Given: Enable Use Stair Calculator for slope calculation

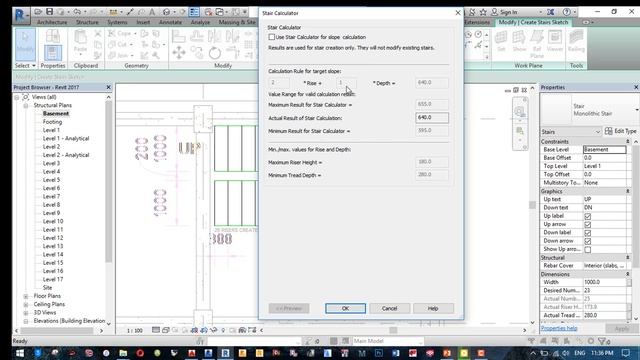Looking at the screenshot, I should [x=271, y=37].
